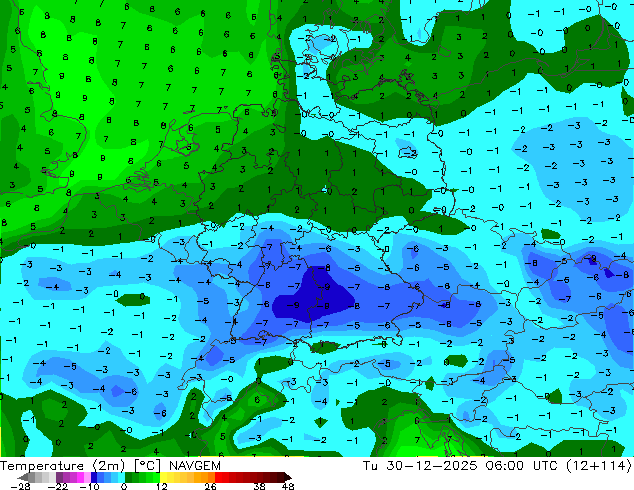Screen dimensions: 634x490
Task: Click the '48' legend label
Action: pos(288,486)
